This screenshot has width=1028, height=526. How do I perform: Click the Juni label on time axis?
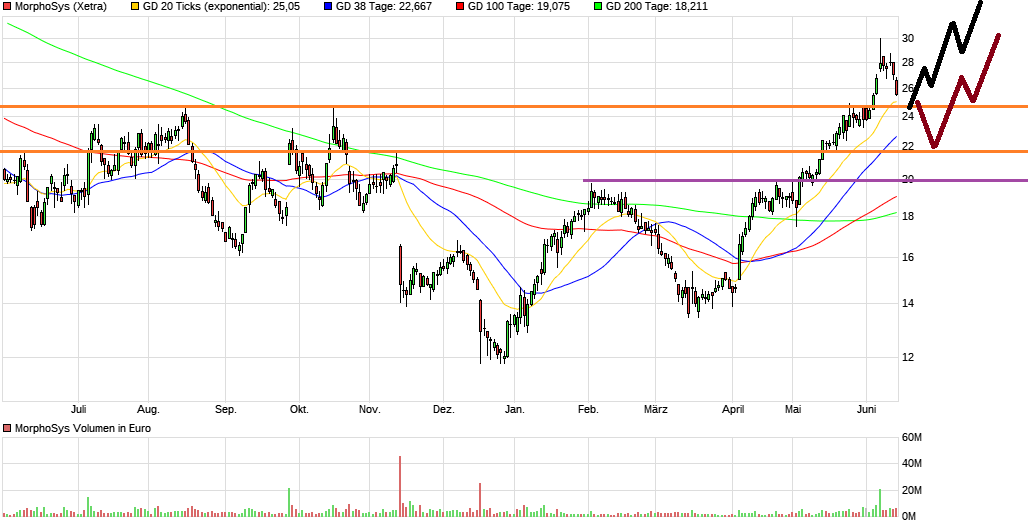coord(867,410)
